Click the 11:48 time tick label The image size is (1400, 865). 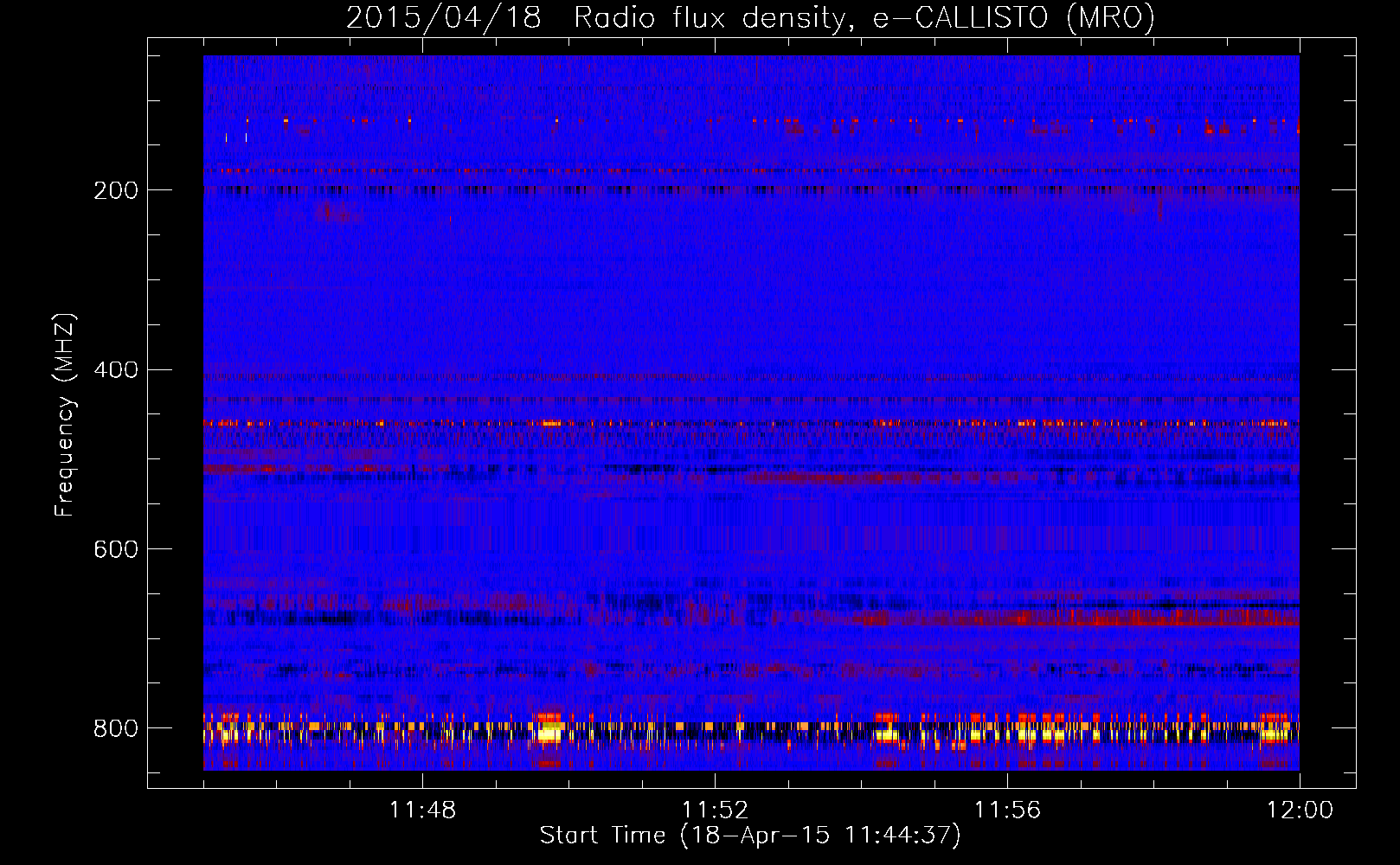[x=422, y=811]
